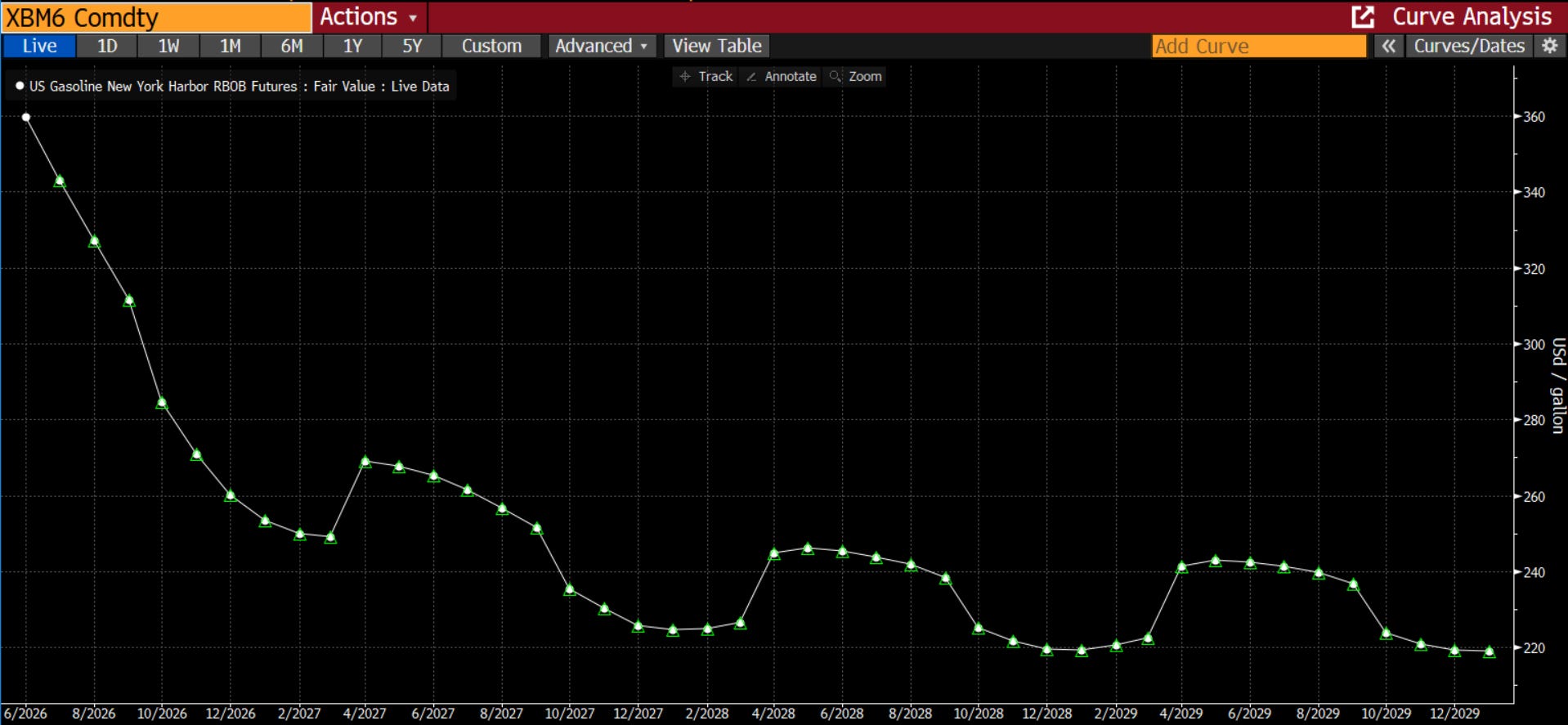Screen dimensions: 1568x725
Task: Click the Custom range button
Action: click(491, 46)
